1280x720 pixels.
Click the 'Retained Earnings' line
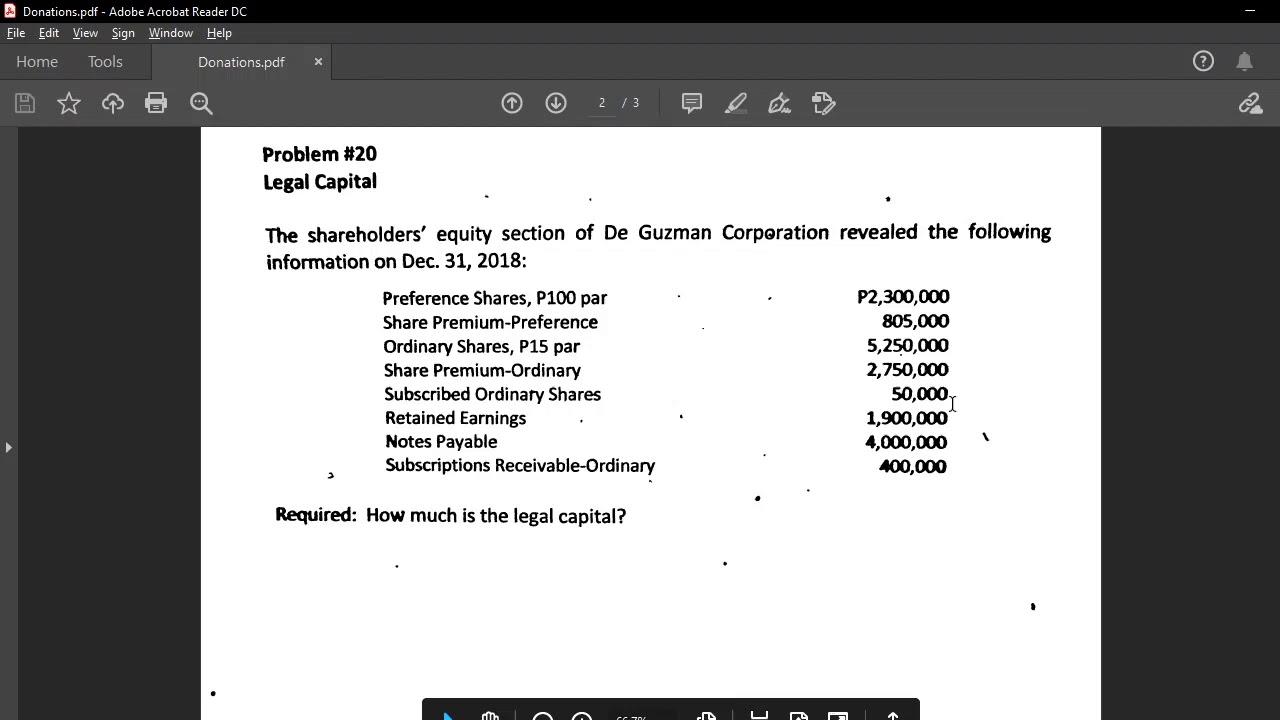455,418
